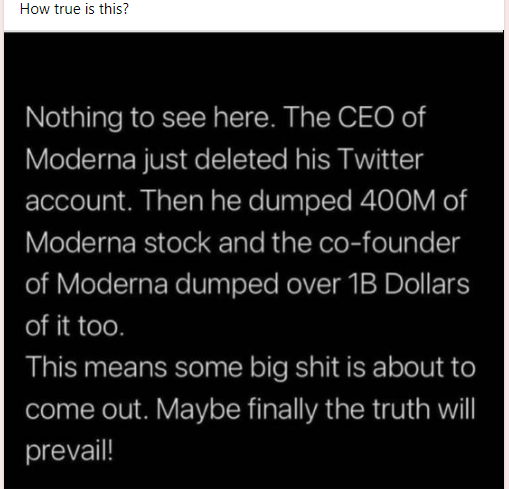509x489 pixels.
Task: Click the word 'about to' in image
Action: click(x=424, y=367)
